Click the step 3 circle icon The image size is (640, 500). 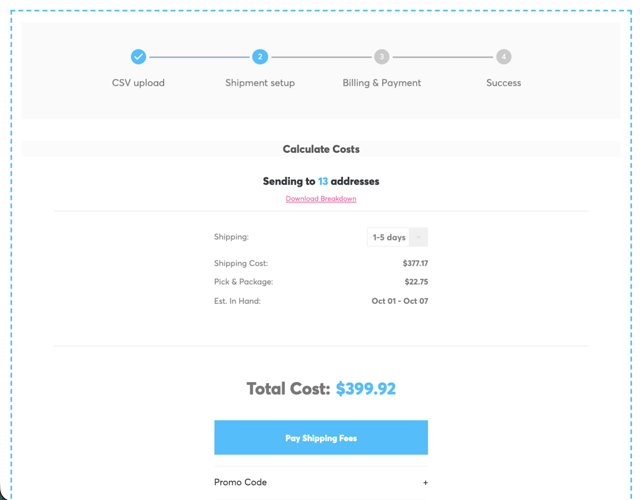click(x=381, y=57)
